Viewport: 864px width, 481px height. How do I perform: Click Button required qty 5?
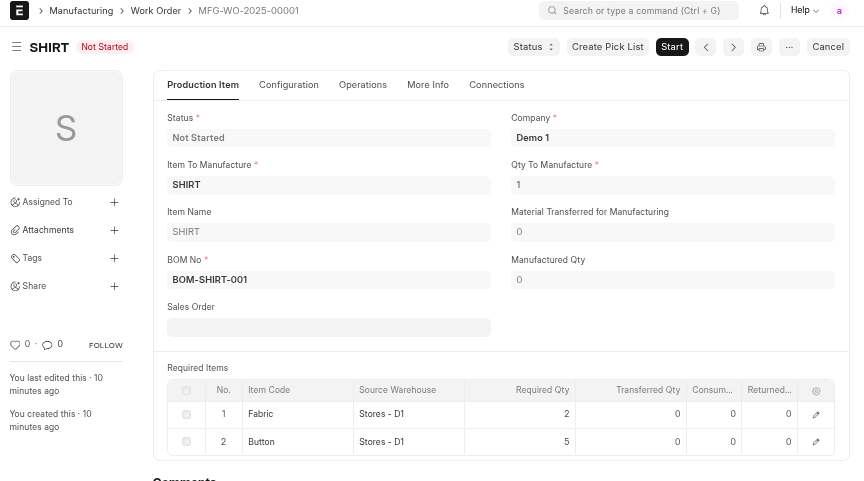[x=520, y=442]
